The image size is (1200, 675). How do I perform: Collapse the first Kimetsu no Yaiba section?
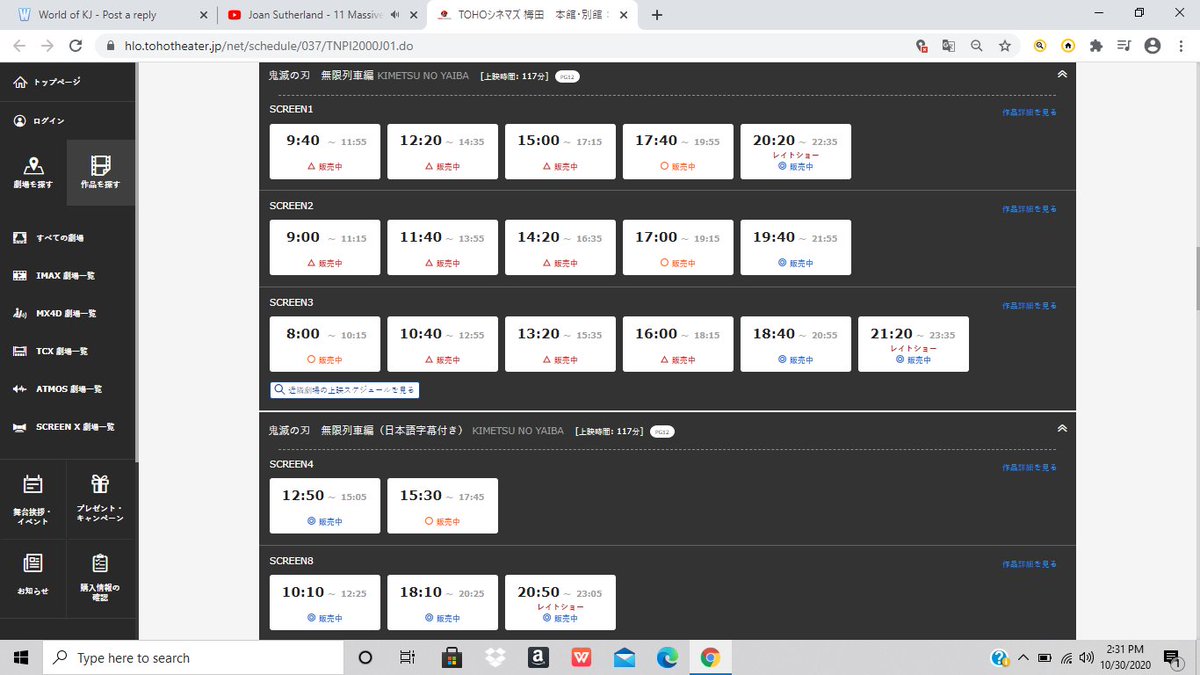coord(1062,74)
